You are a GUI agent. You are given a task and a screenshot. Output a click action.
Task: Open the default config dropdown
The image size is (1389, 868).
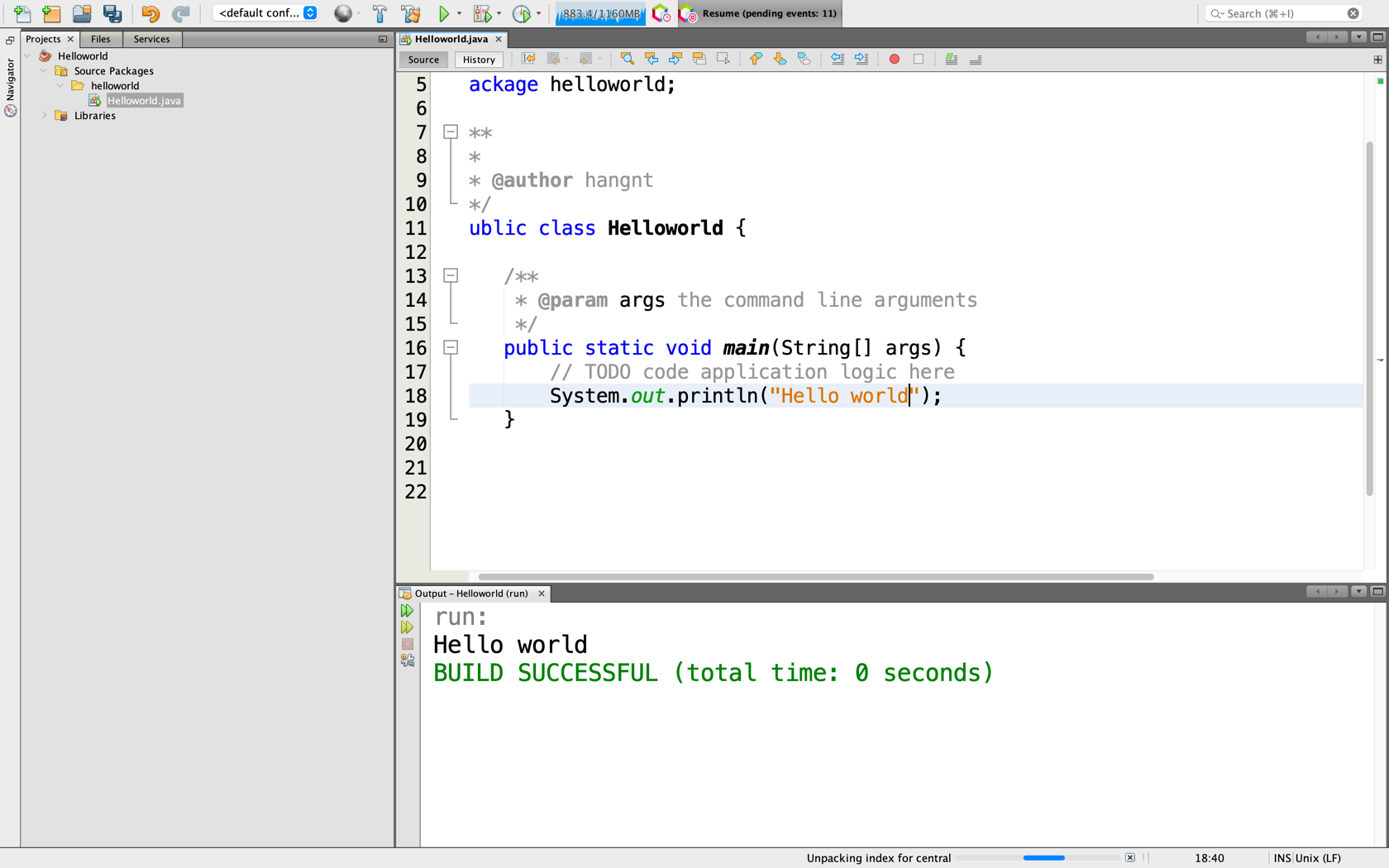[x=265, y=13]
